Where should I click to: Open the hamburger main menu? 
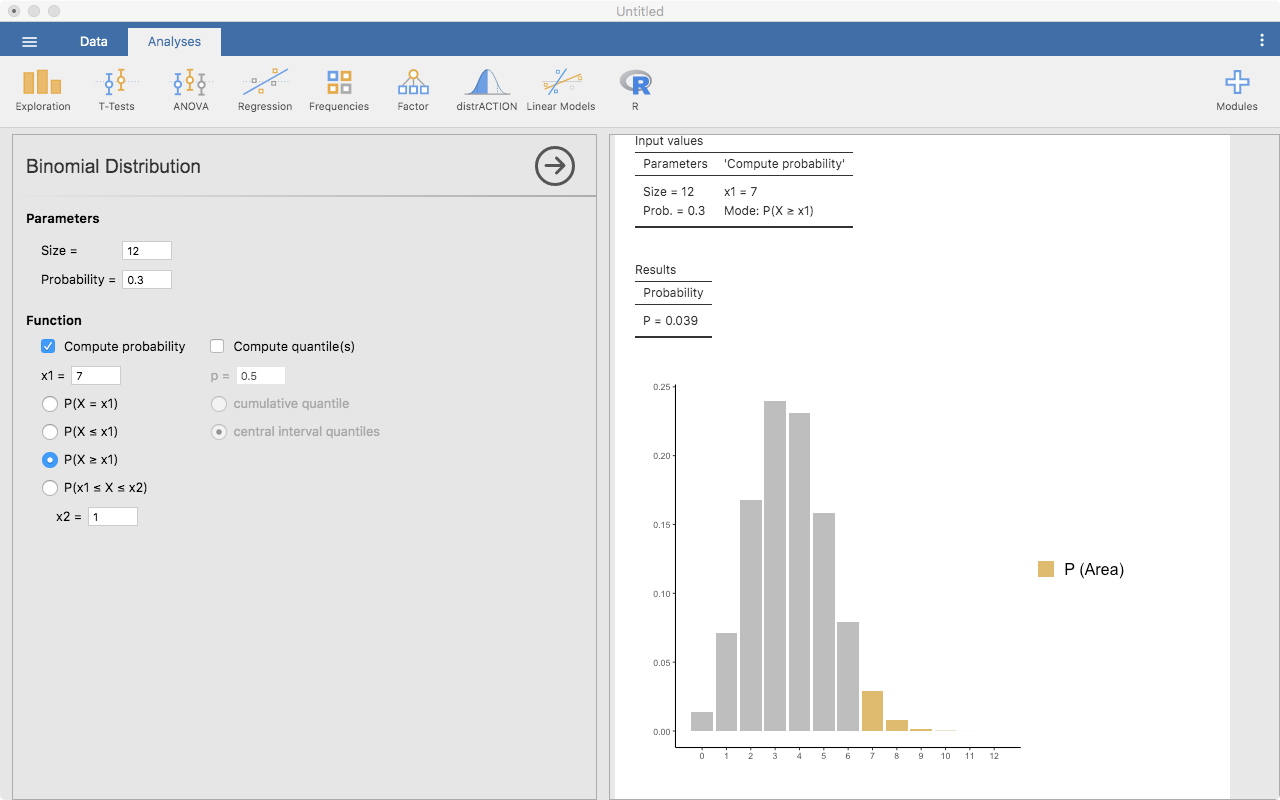30,41
